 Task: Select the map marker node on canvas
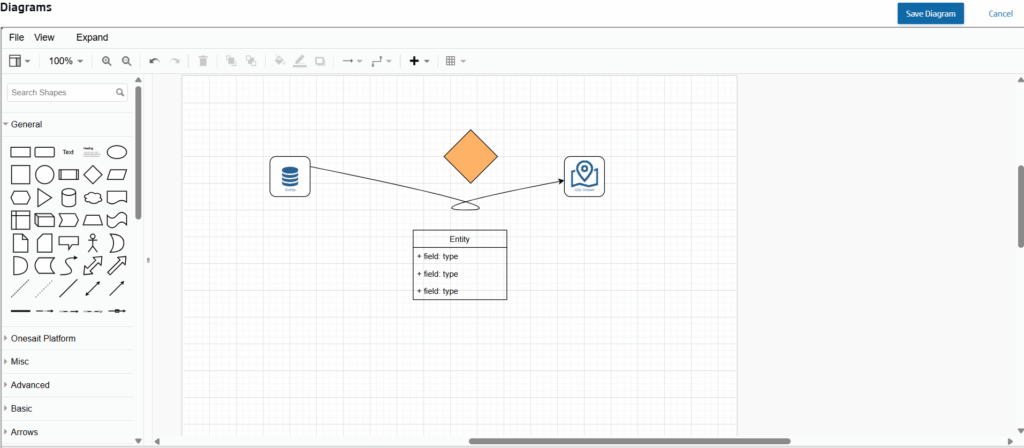(584, 176)
